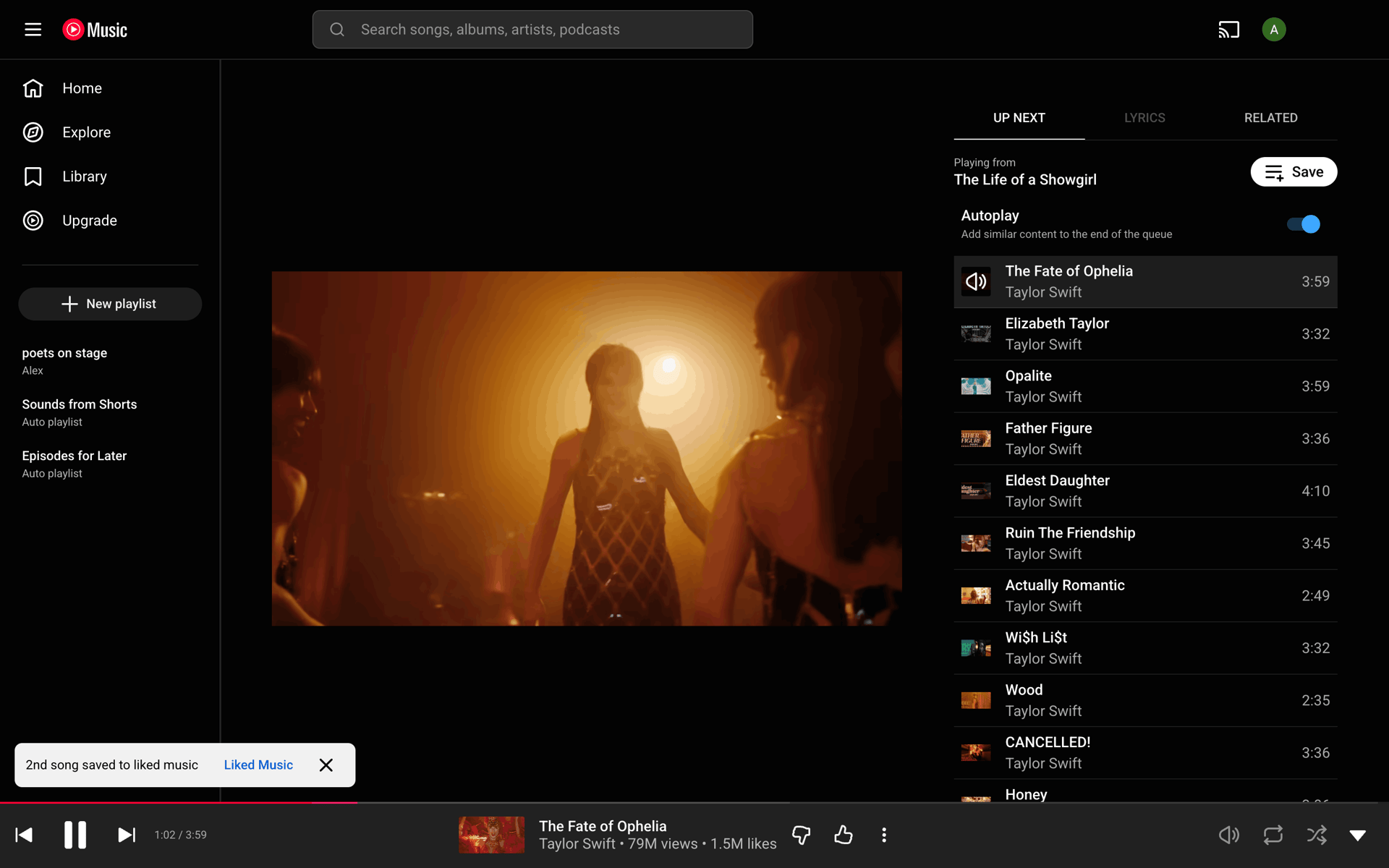Switch to the RELATED tab
The width and height of the screenshot is (1389, 868).
[1270, 118]
